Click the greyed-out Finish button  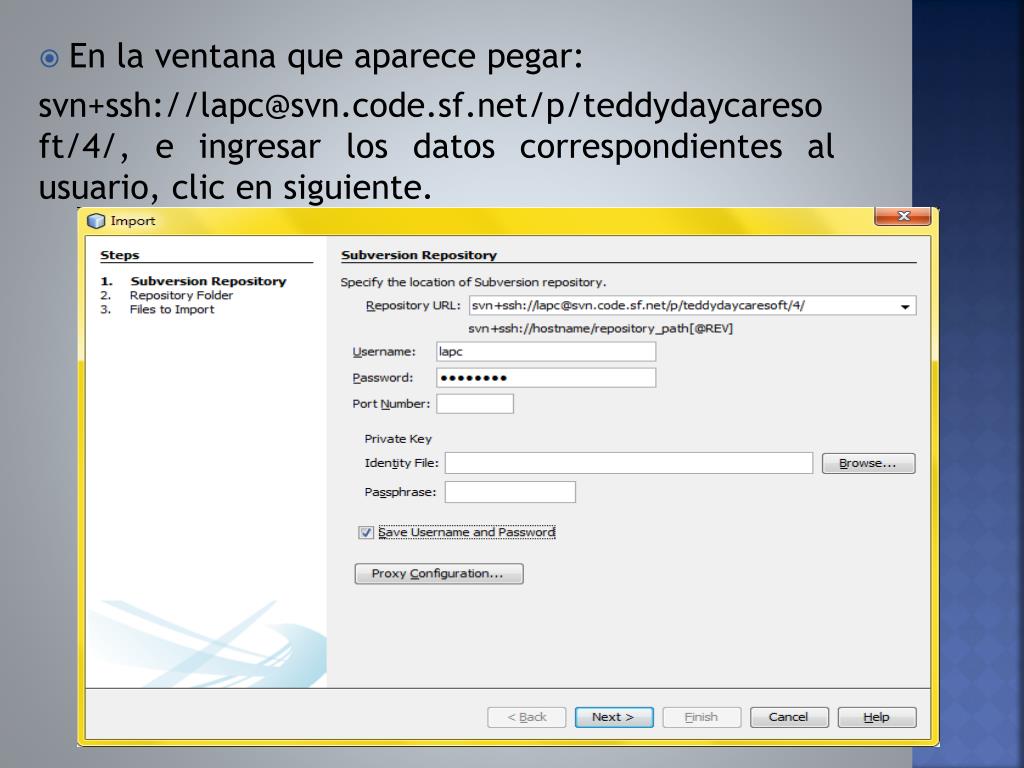pos(701,717)
